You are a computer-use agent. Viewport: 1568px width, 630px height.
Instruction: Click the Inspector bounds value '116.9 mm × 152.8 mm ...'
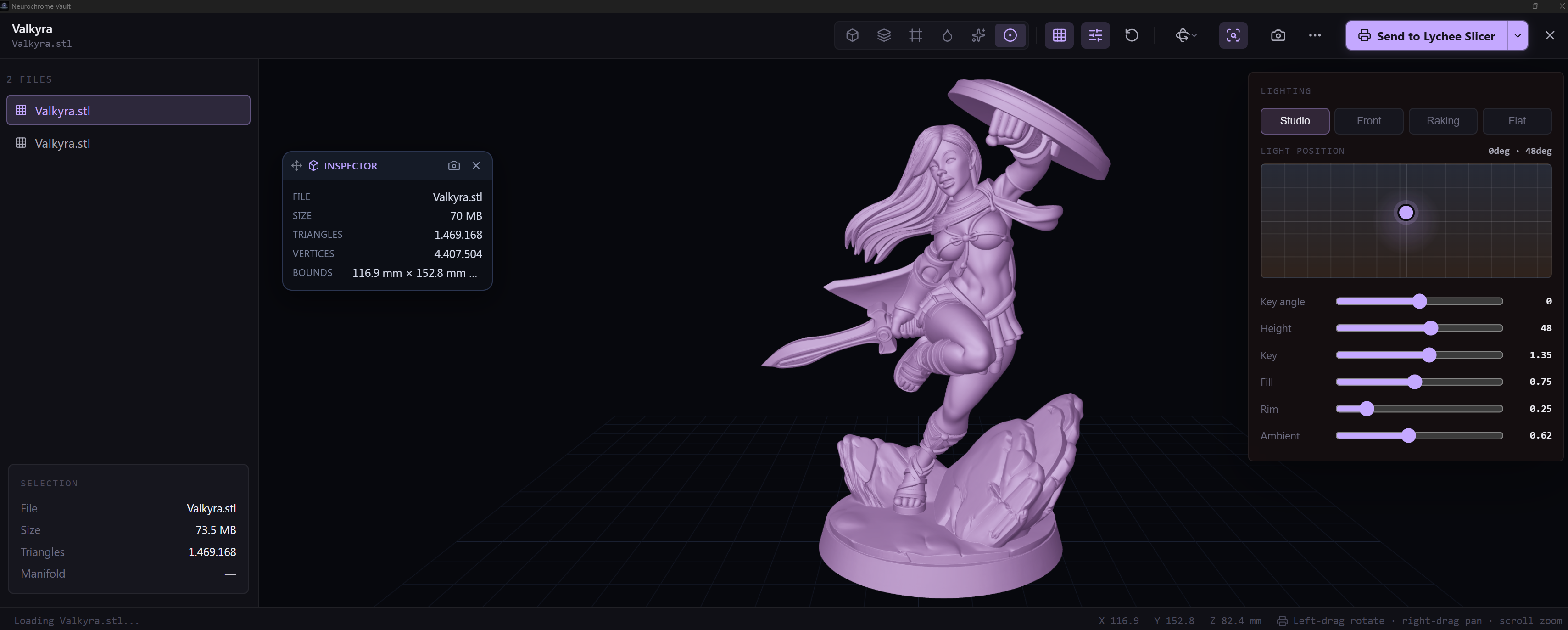pyautogui.click(x=414, y=273)
